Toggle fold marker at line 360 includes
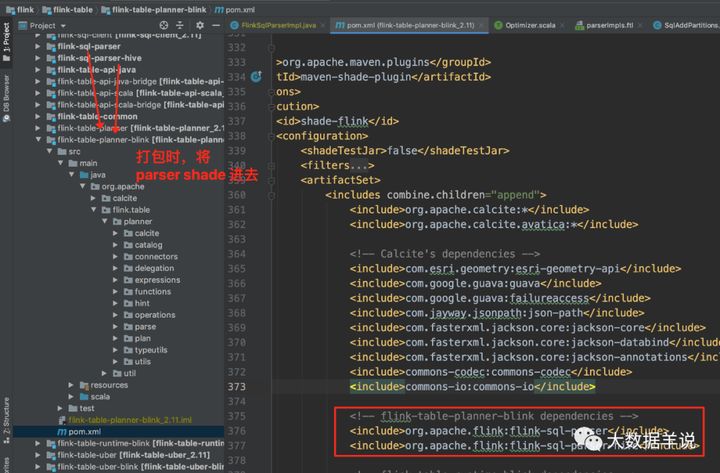720x473 pixels. (x=271, y=196)
